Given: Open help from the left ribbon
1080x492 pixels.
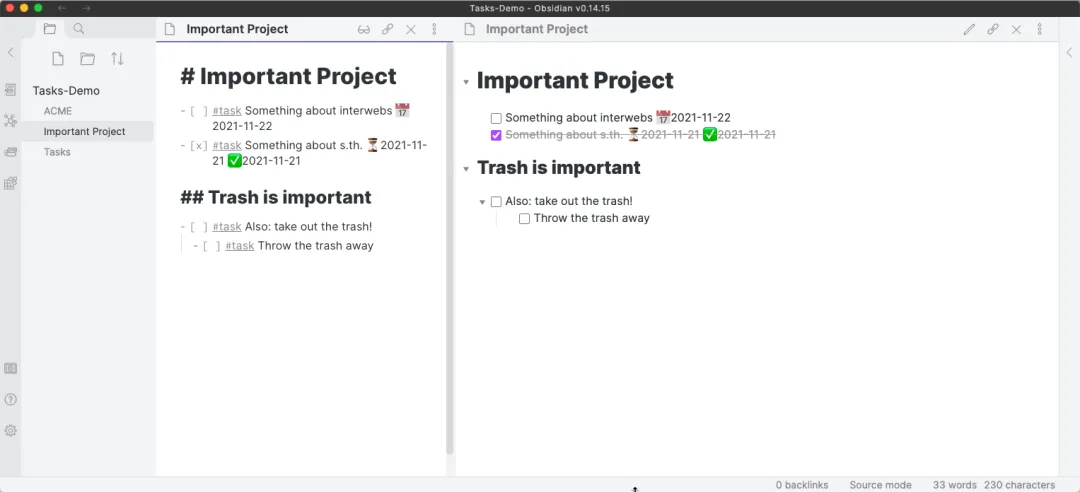Looking at the screenshot, I should (10, 400).
